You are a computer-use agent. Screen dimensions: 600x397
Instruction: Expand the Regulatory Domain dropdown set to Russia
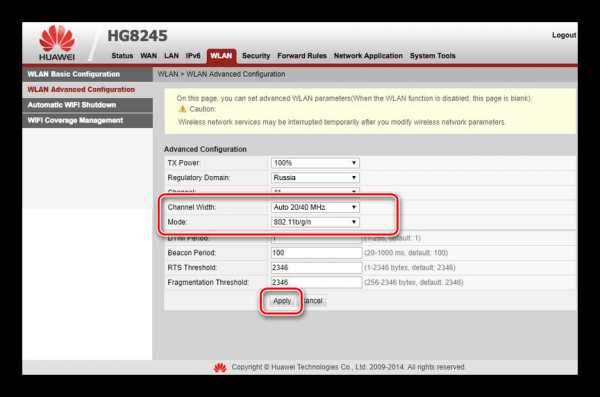315,178
